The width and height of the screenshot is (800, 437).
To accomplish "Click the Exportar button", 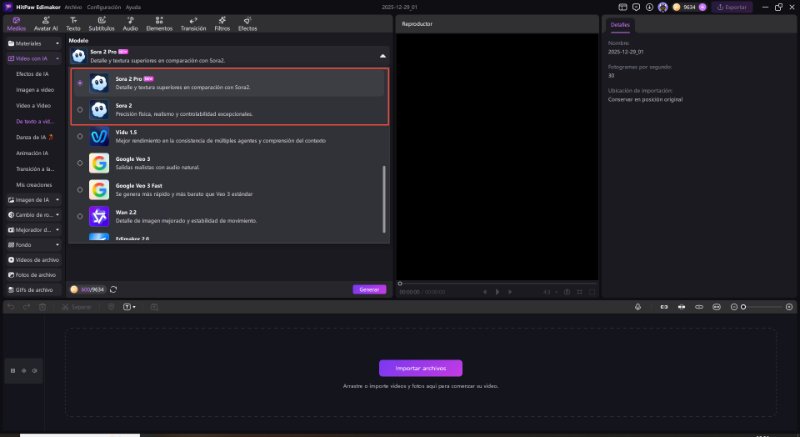I will tap(732, 7).
